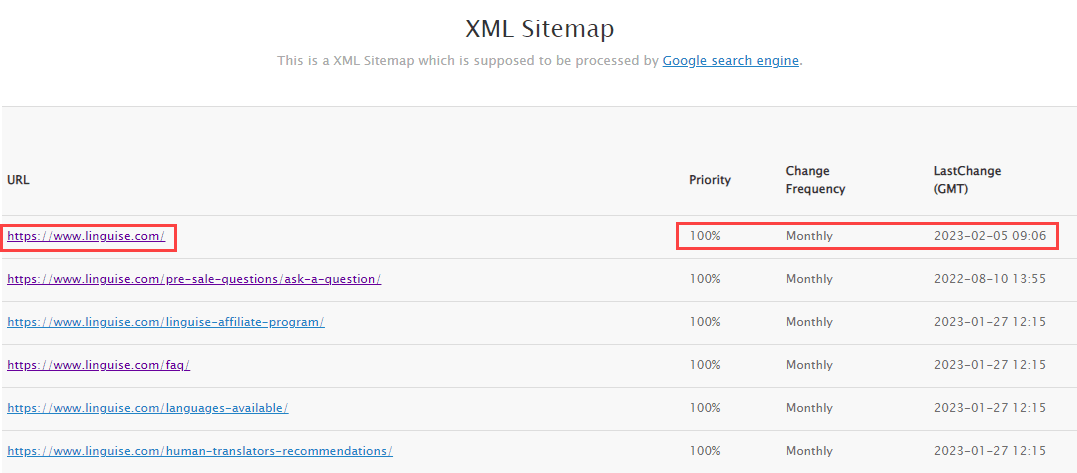
Task: Visit the linguise-affiliate-program URL
Action: 166,322
